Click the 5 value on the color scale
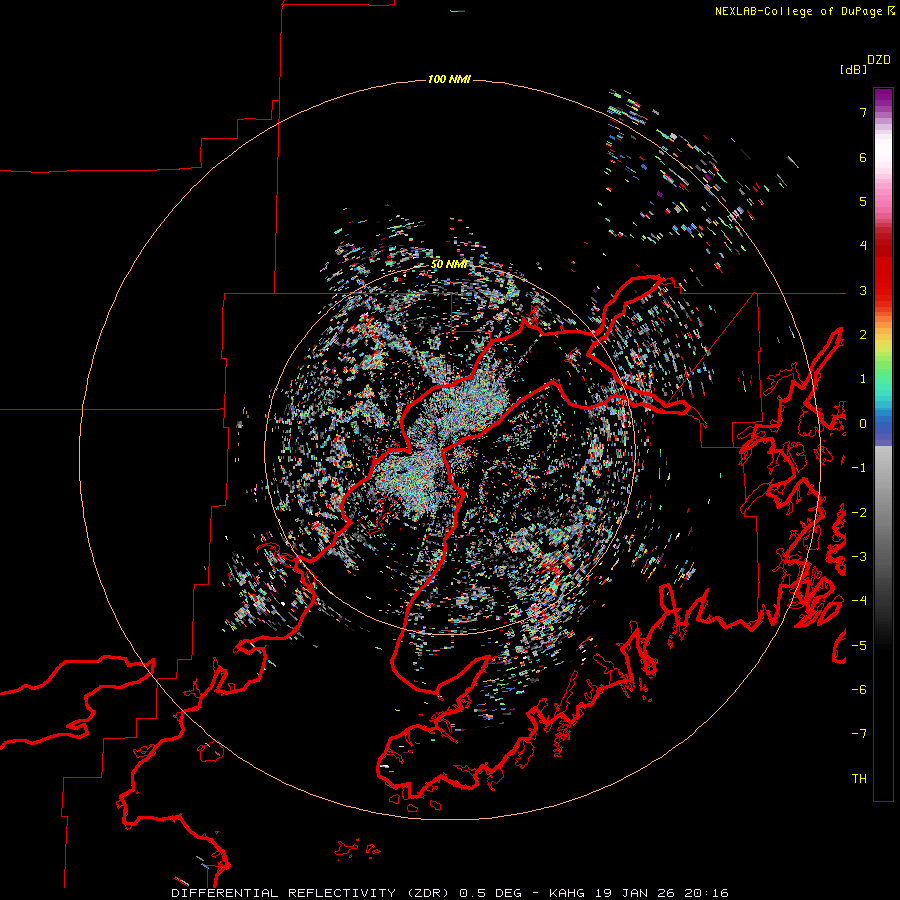Screen dimensions: 900x900 click(863, 201)
